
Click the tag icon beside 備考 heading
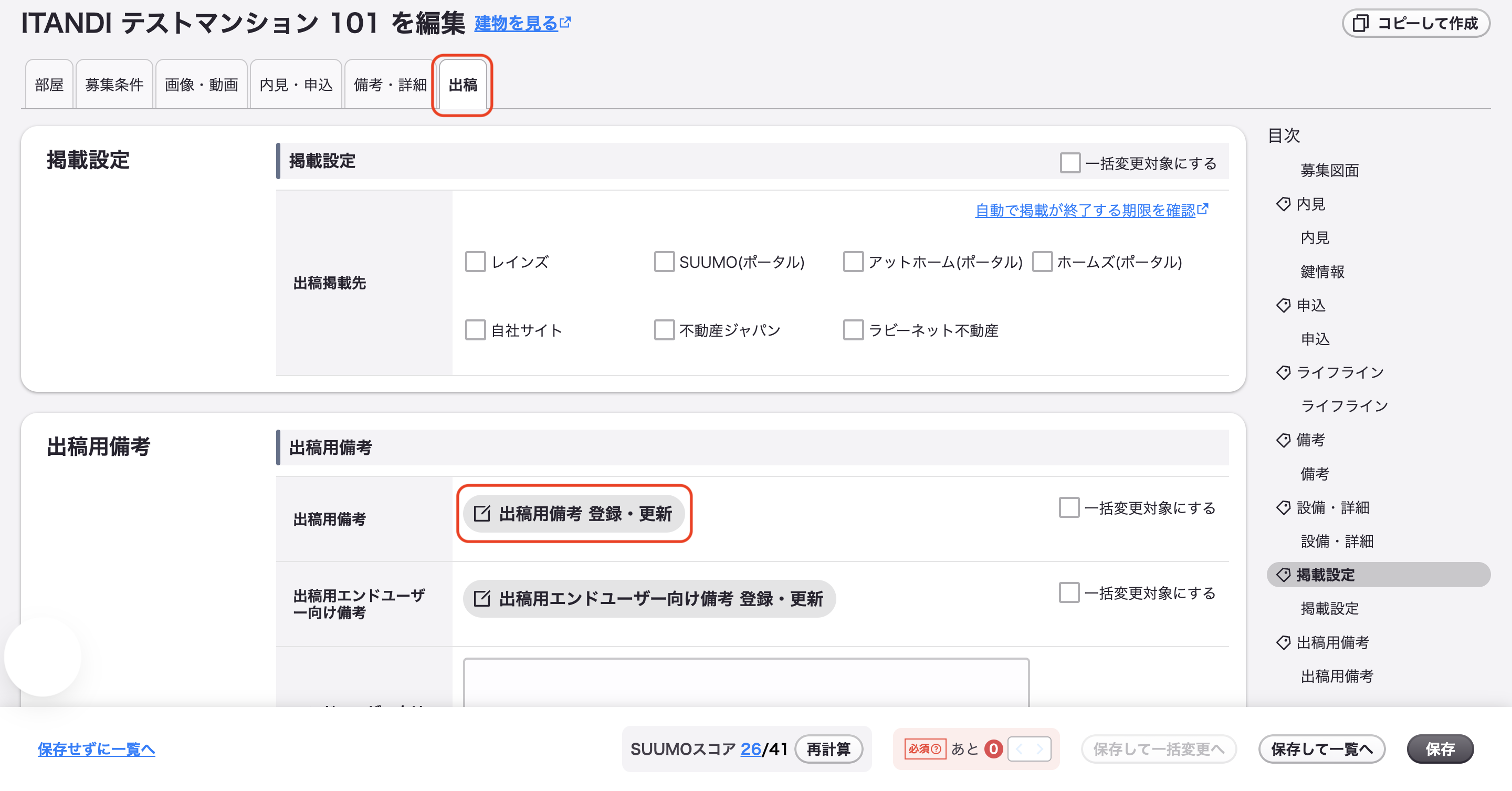click(x=1284, y=440)
